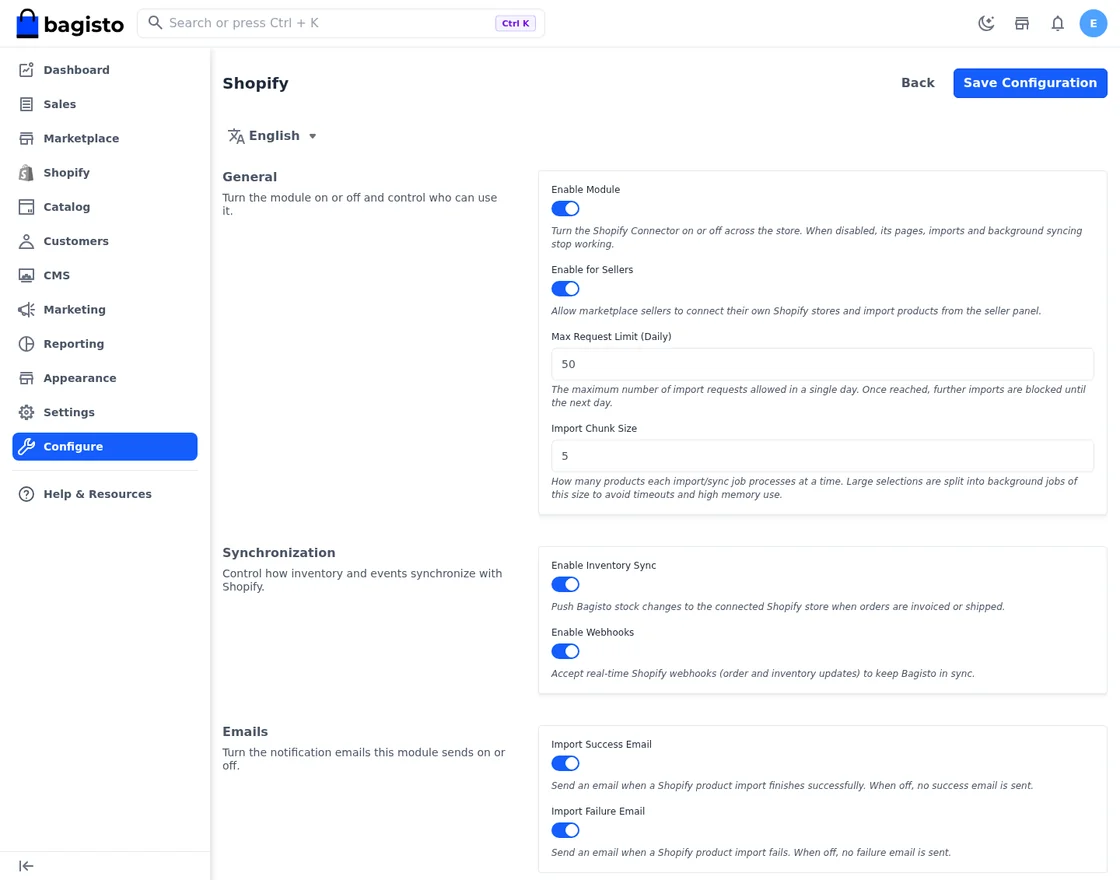This screenshot has width=1120, height=880.
Task: Click the Marketing megaphone icon
Action: [x=26, y=310]
